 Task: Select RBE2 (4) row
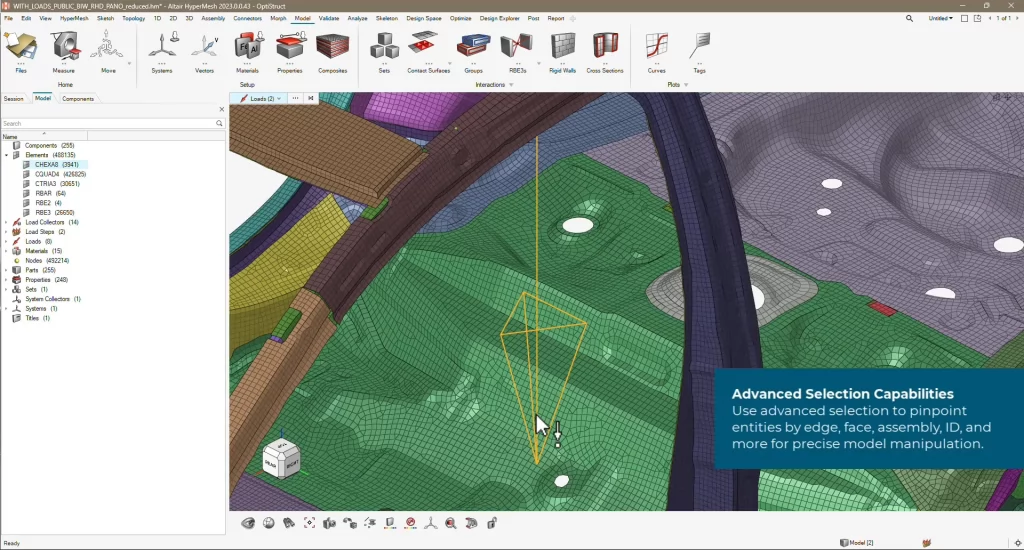coord(48,203)
